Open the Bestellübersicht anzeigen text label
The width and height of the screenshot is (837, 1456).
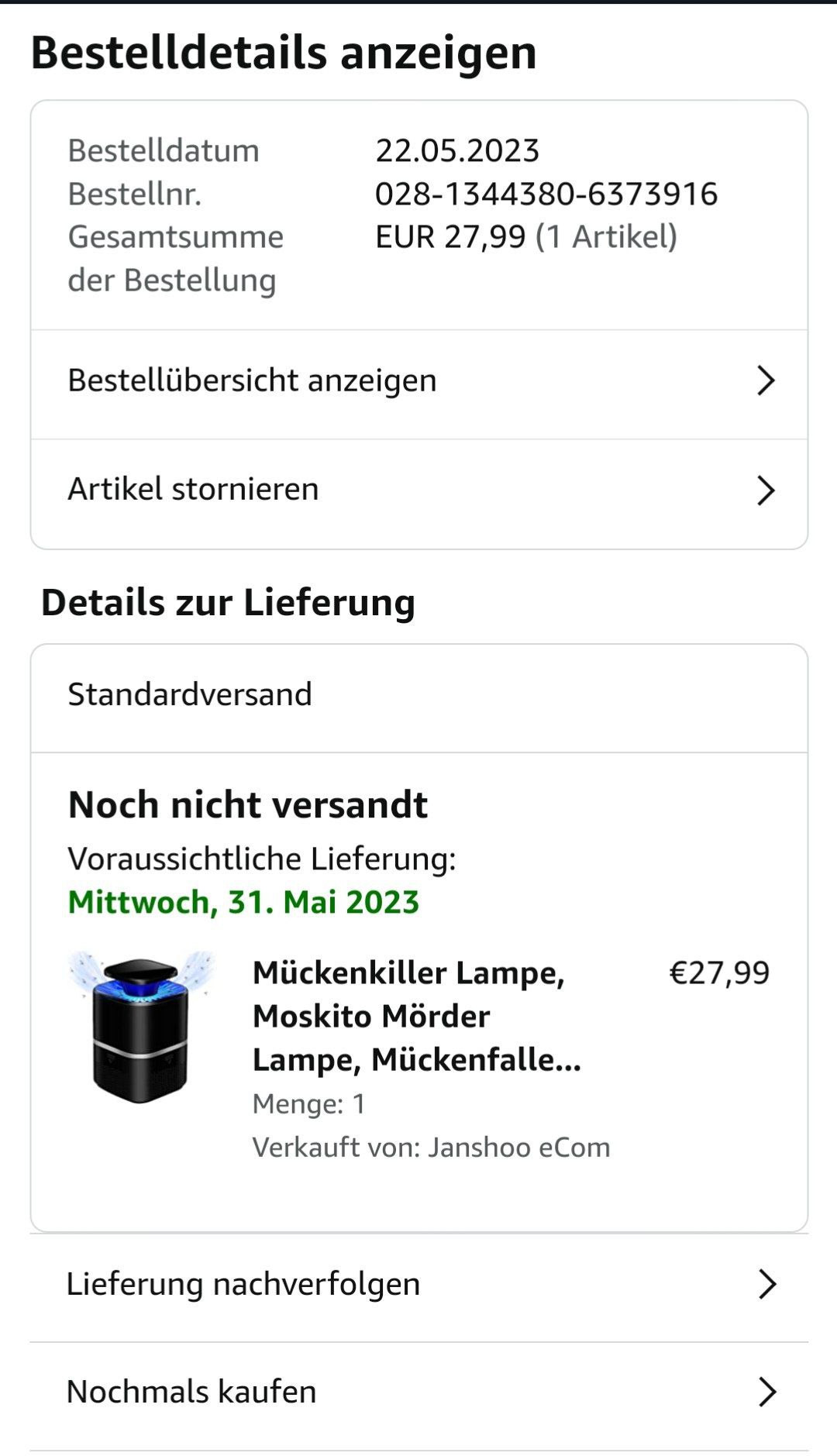point(252,380)
